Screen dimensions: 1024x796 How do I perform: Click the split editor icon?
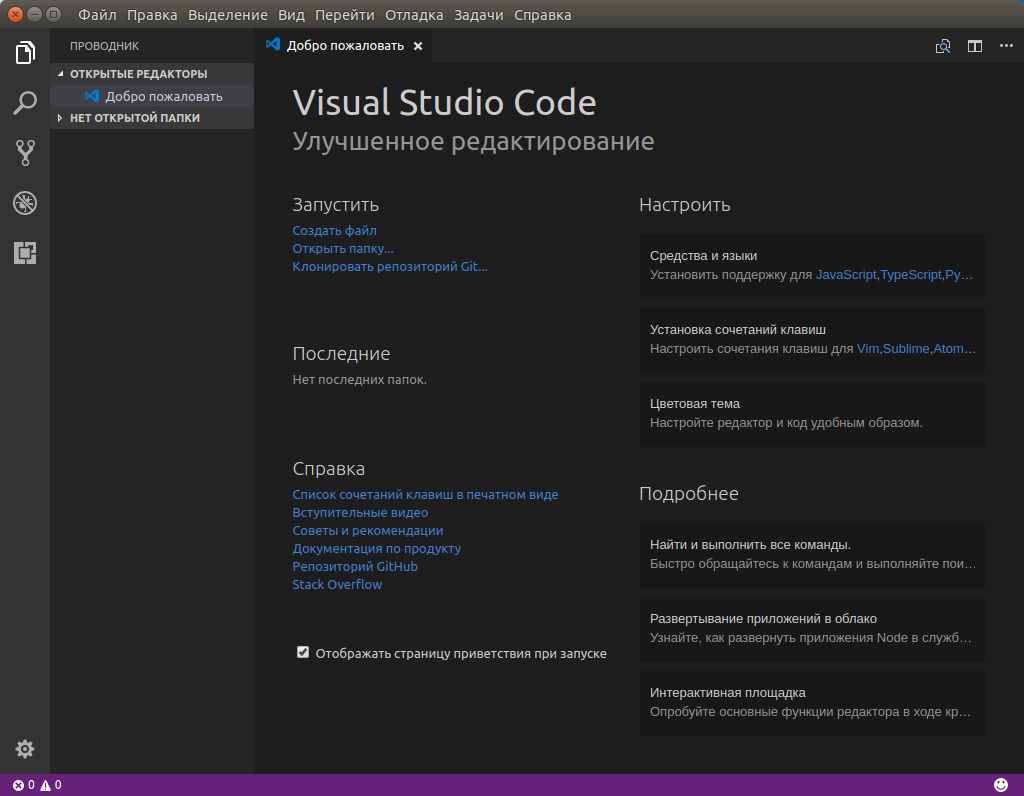pos(974,46)
